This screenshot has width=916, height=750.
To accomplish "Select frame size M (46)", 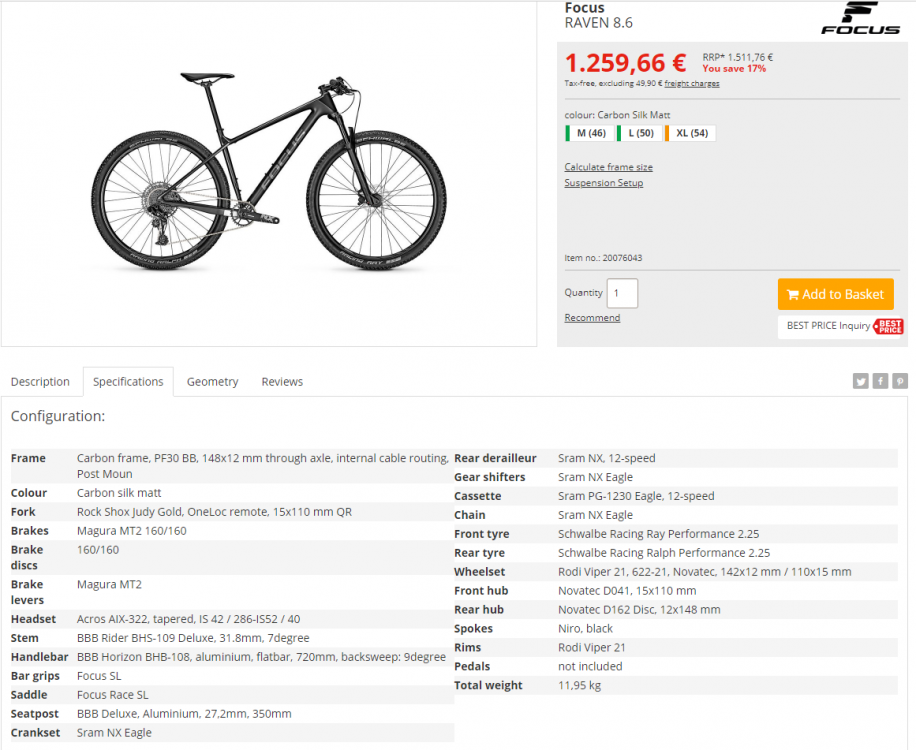I will click(x=587, y=133).
